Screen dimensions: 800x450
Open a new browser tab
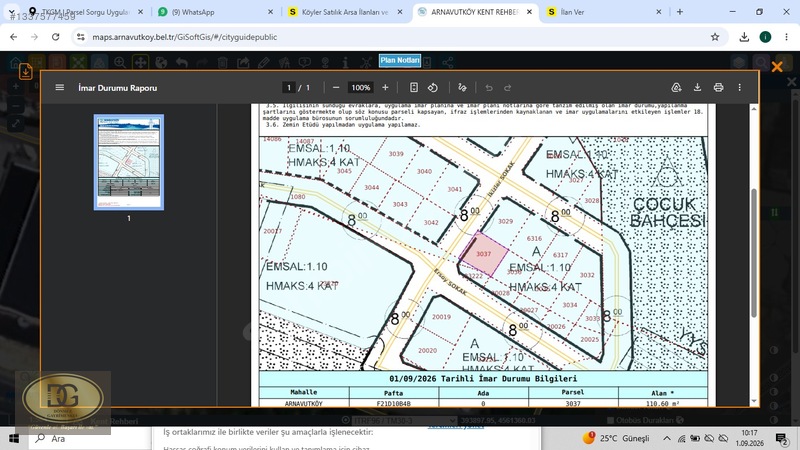(x=680, y=12)
